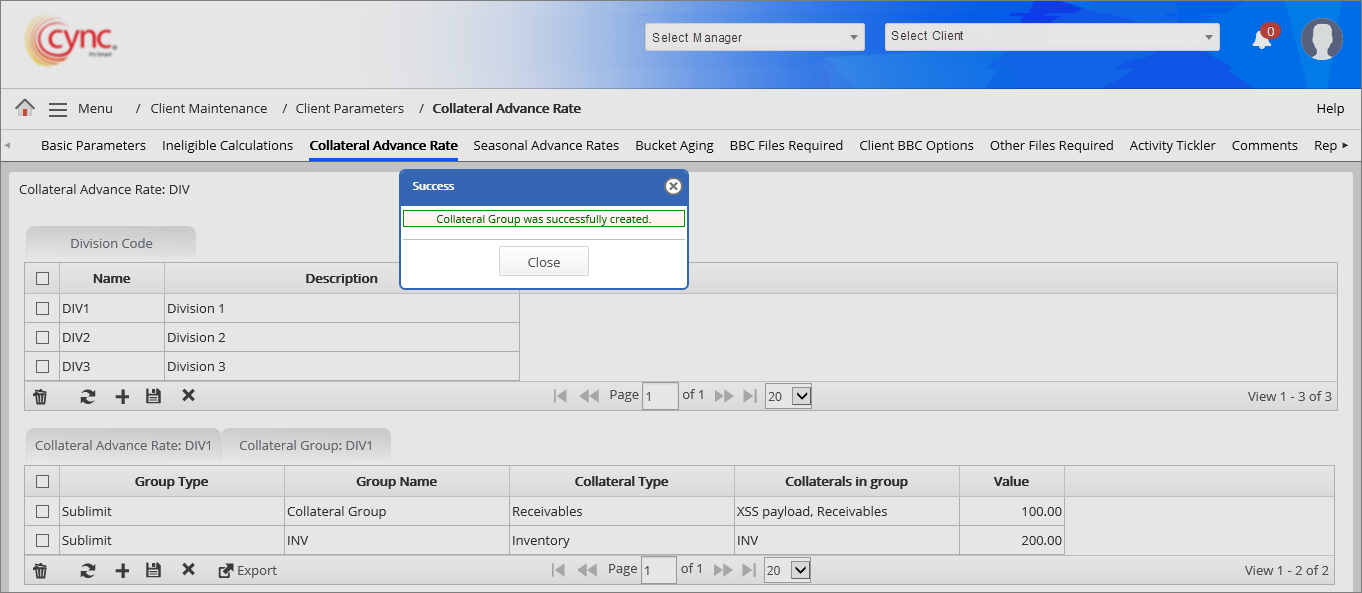Open the Help link
Screen dimensions: 1362x593
pos(1330,108)
